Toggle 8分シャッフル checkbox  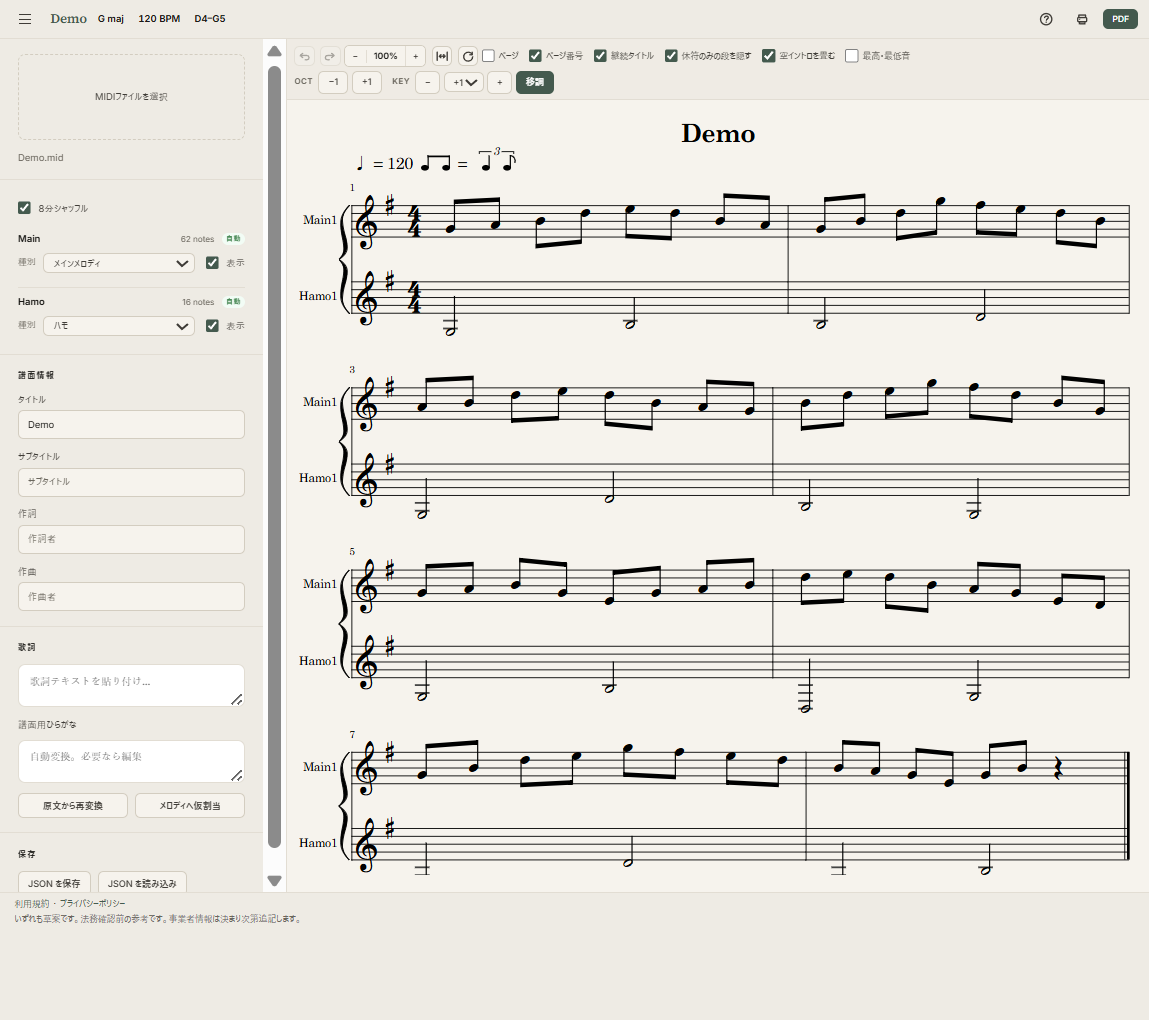click(x=24, y=208)
